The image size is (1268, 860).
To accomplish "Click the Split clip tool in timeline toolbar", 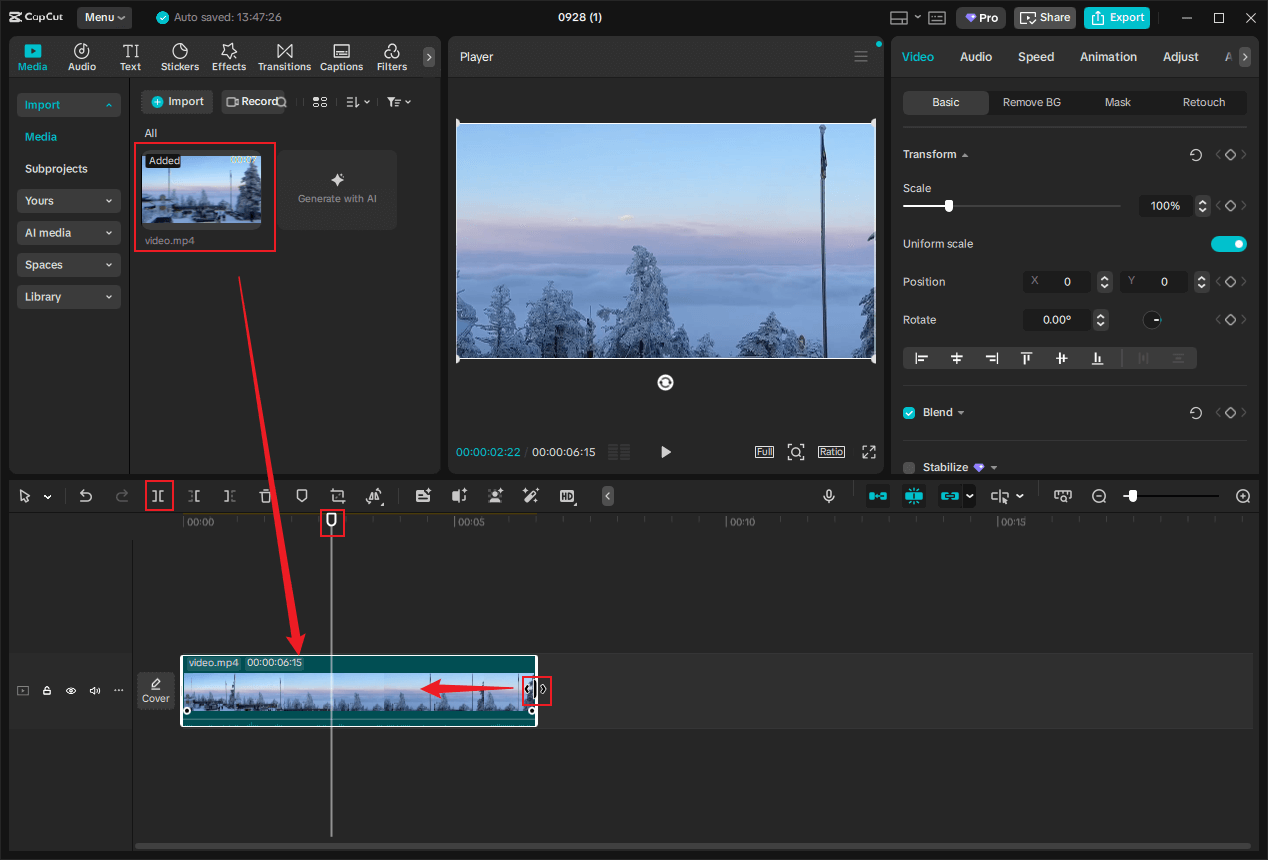I will point(158,496).
